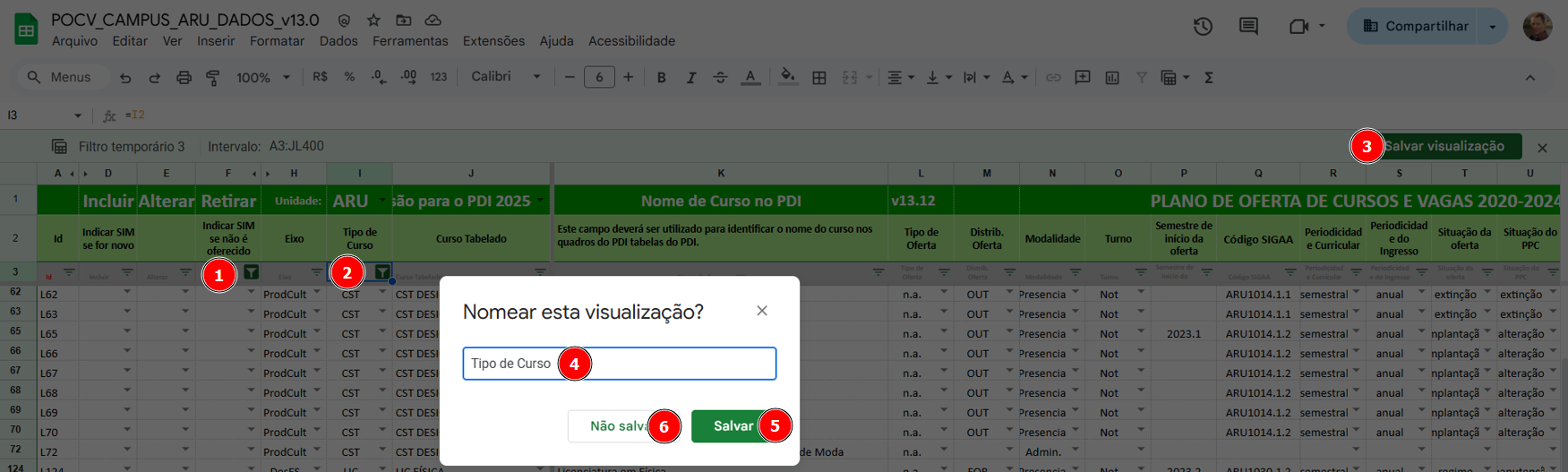
Task: Open the 123 number format menu
Action: click(x=438, y=77)
